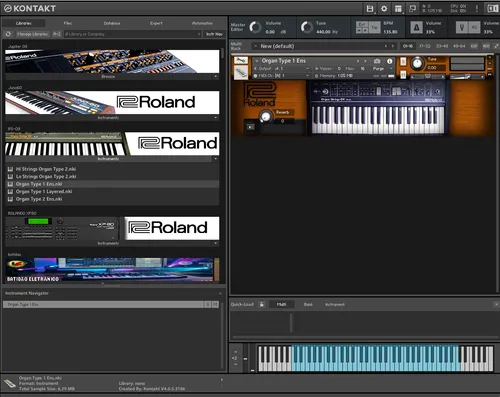Click the exclamation panic button
The height and width of the screenshot is (397, 500).
point(477,9)
